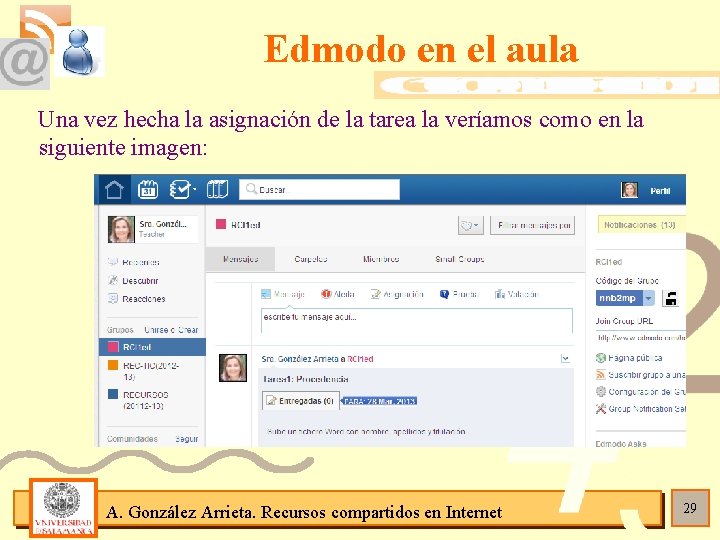This screenshot has height=540, width=720.
Task: Switch to the Small Groups tab
Action: point(460,259)
